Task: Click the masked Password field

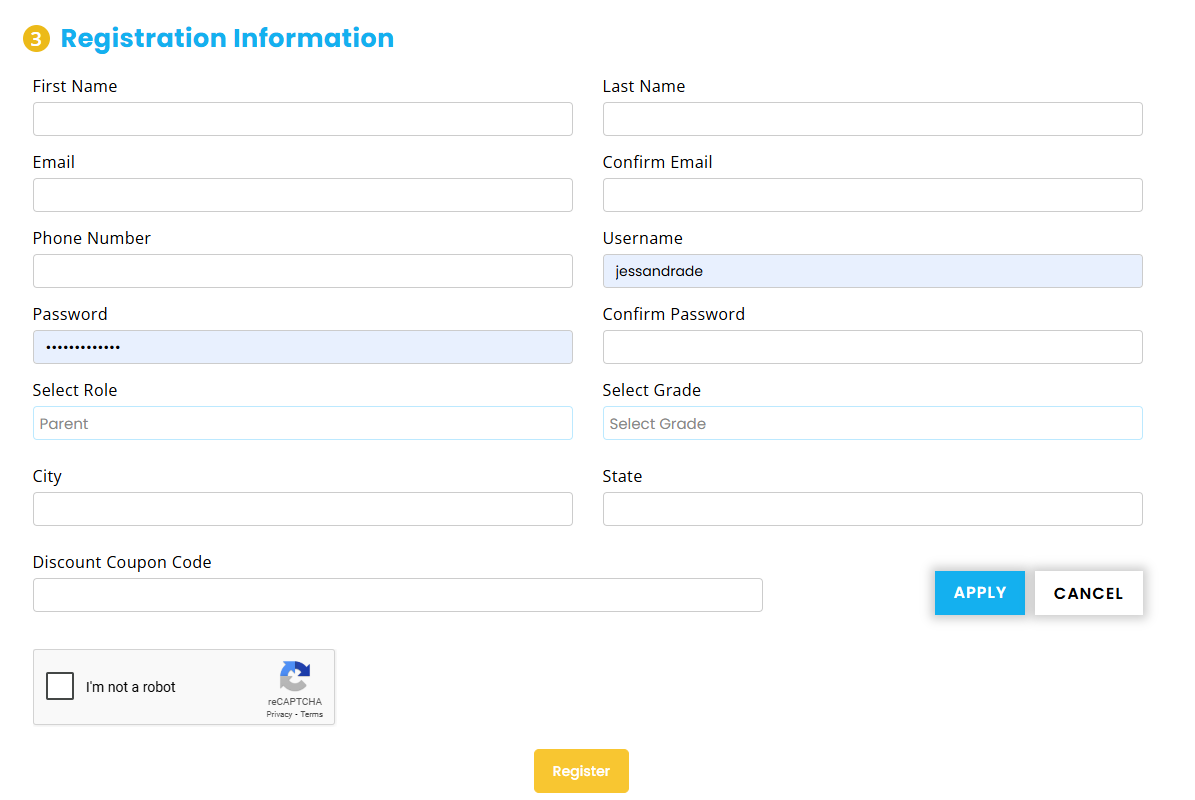Action: coord(302,347)
